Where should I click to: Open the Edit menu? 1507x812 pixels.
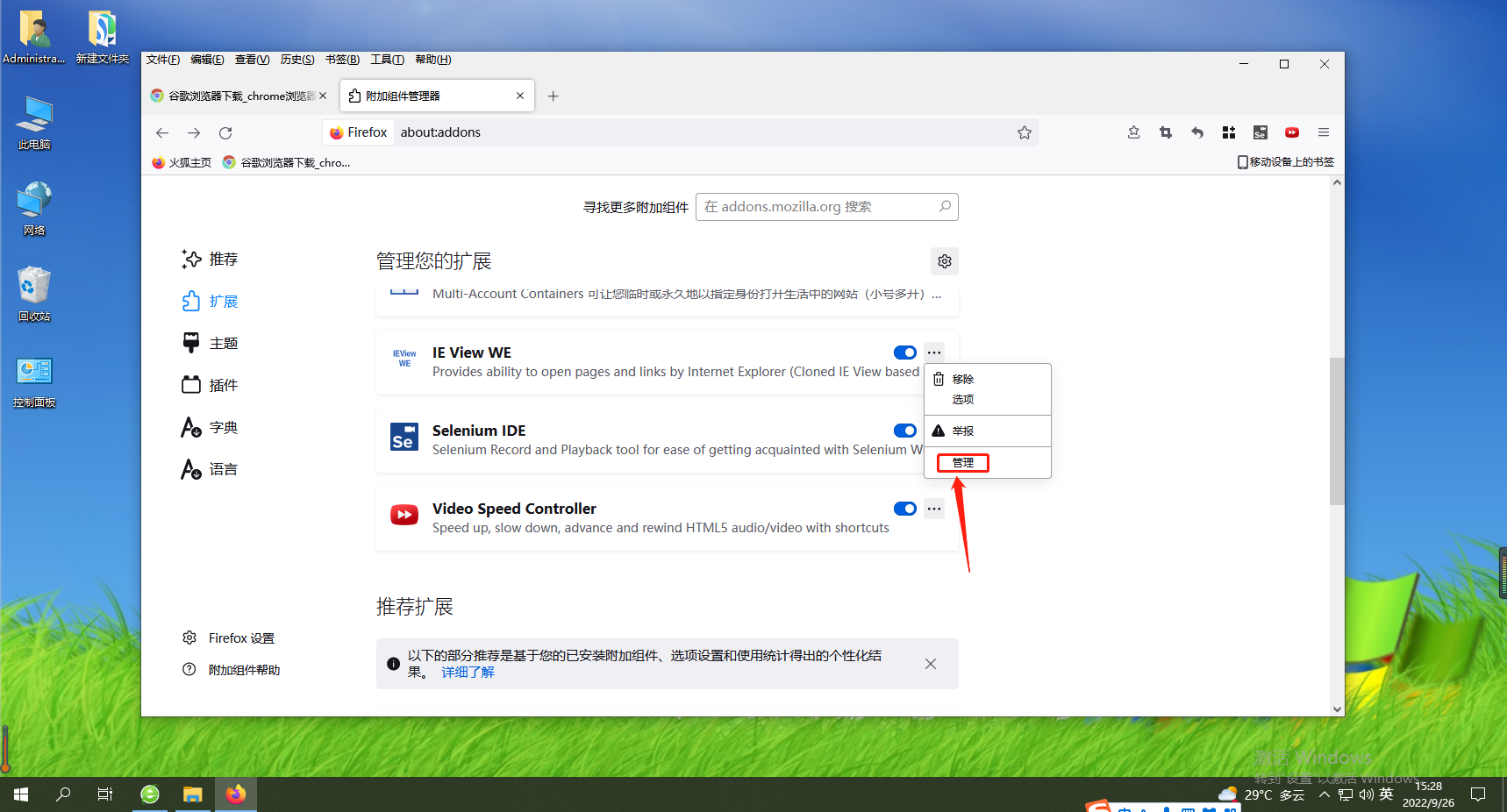click(208, 60)
